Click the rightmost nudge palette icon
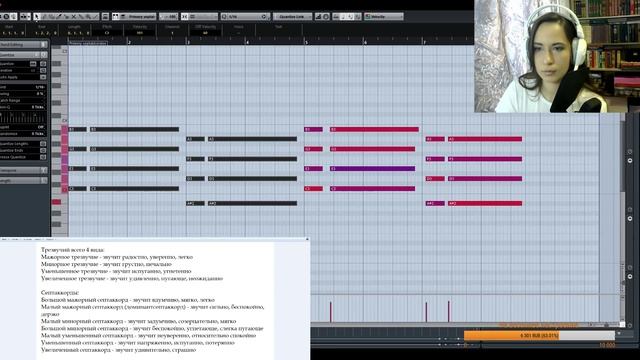The width and height of the screenshot is (640, 360). 358,17
